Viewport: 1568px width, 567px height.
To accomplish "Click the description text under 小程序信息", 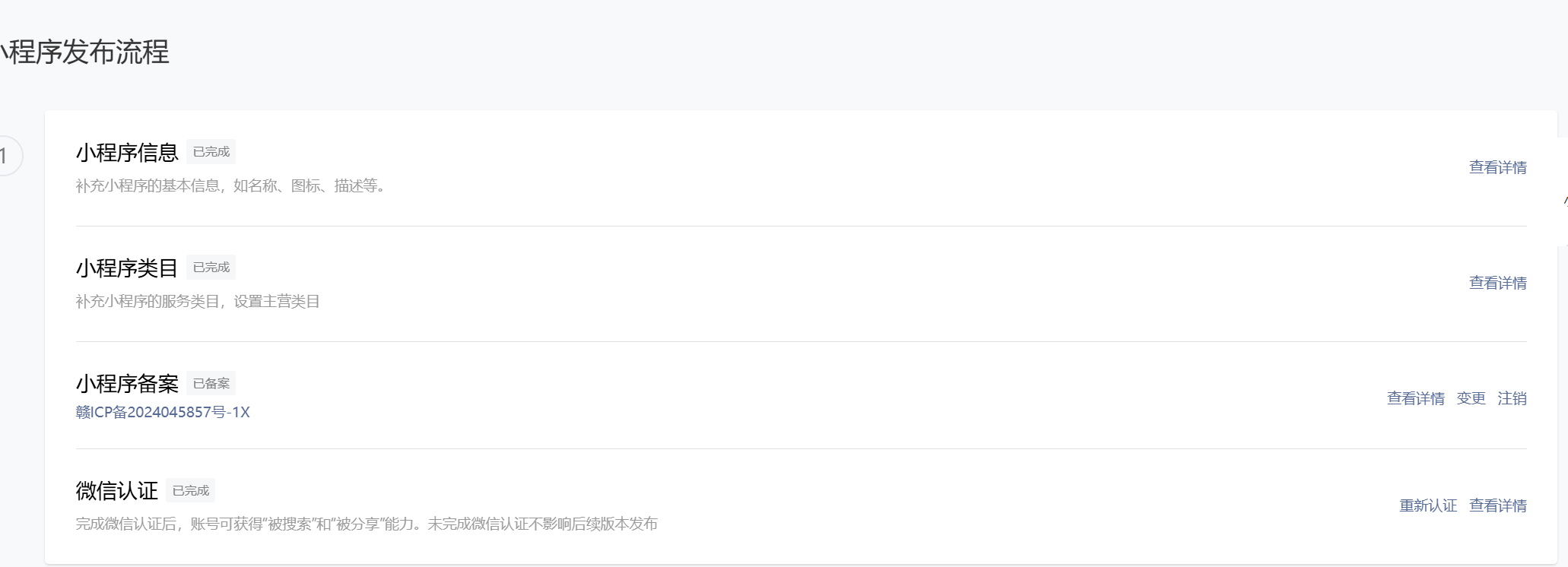I will click(232, 186).
